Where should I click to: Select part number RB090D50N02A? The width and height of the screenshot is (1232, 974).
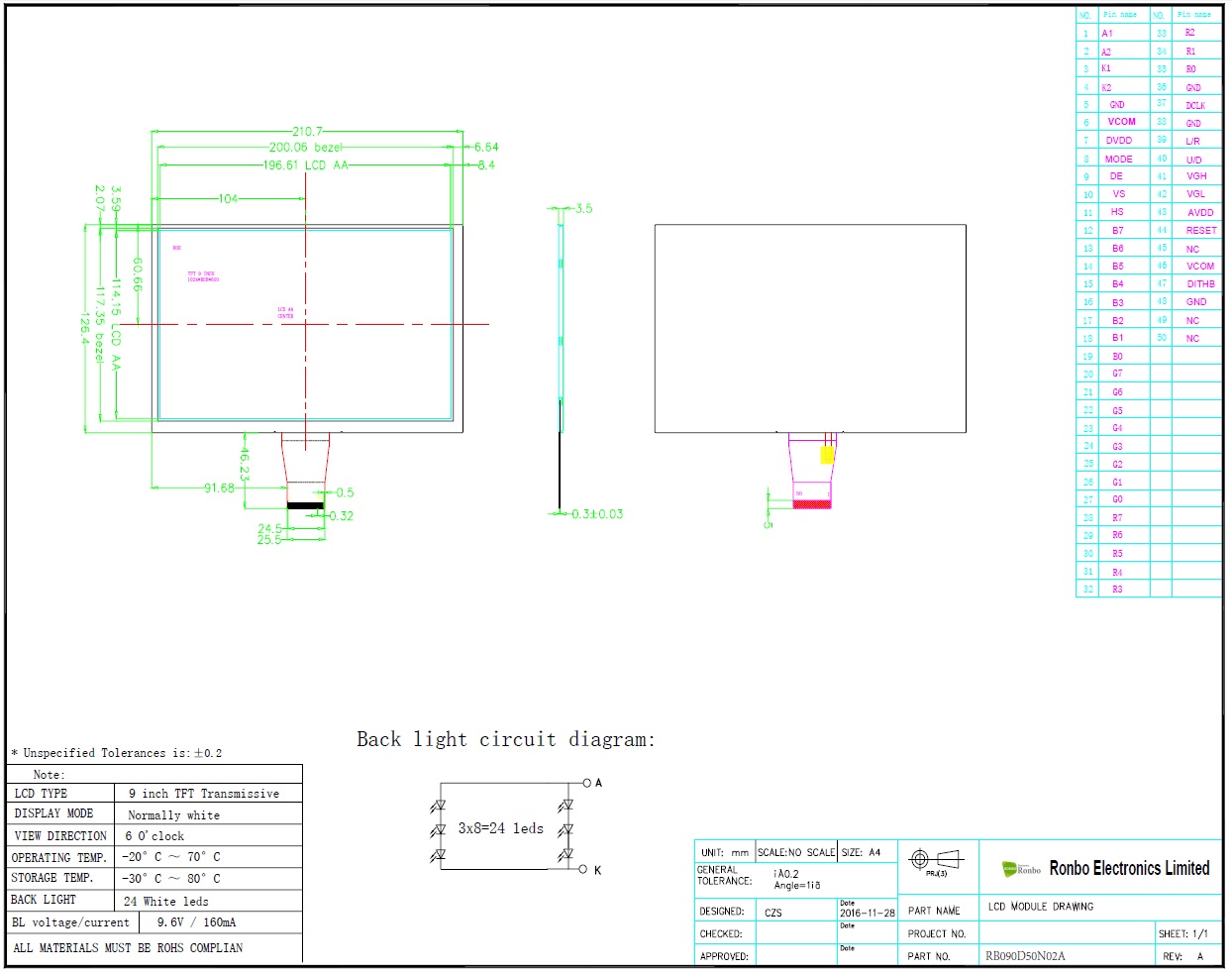(1025, 956)
